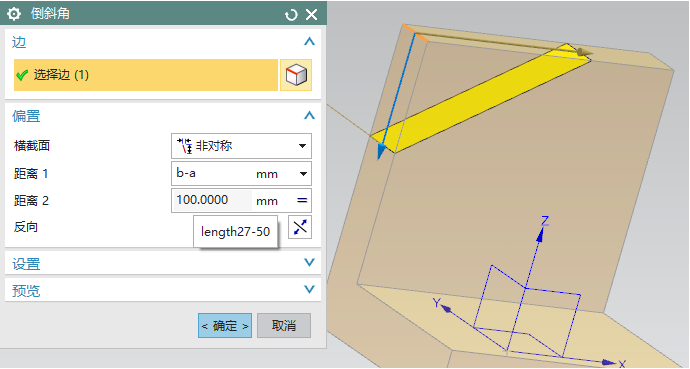Open the 距离 1 dropdown arrow
Screen dimensions: 690x369
(303, 174)
